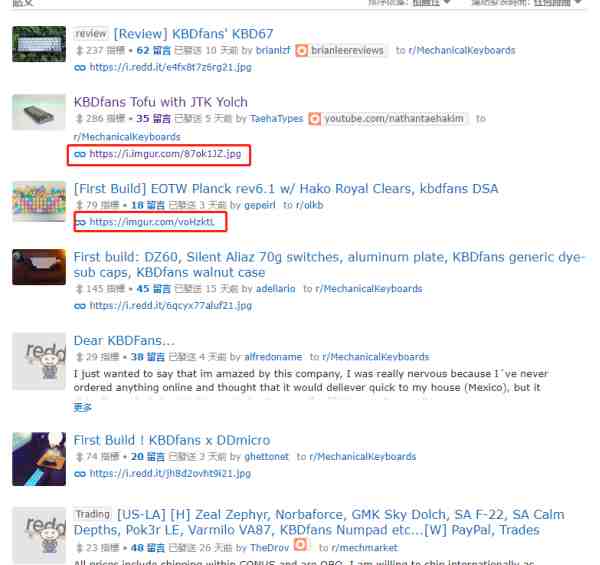This screenshot has height=565, width=600.
Task: Go to subreddit r/olkb
Action: coord(310,205)
